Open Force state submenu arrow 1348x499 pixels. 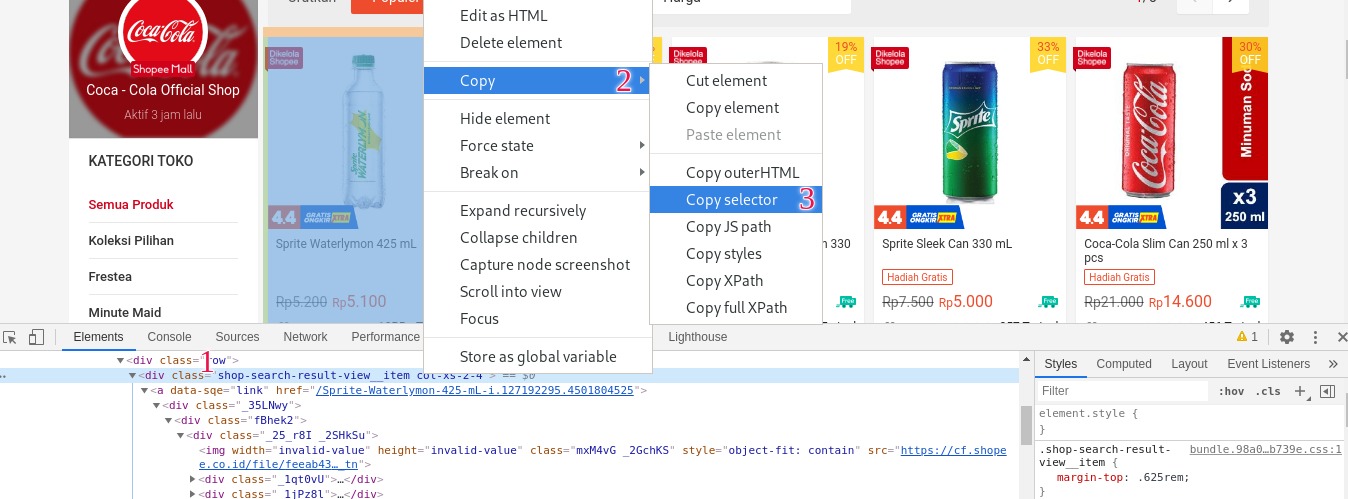pos(642,145)
